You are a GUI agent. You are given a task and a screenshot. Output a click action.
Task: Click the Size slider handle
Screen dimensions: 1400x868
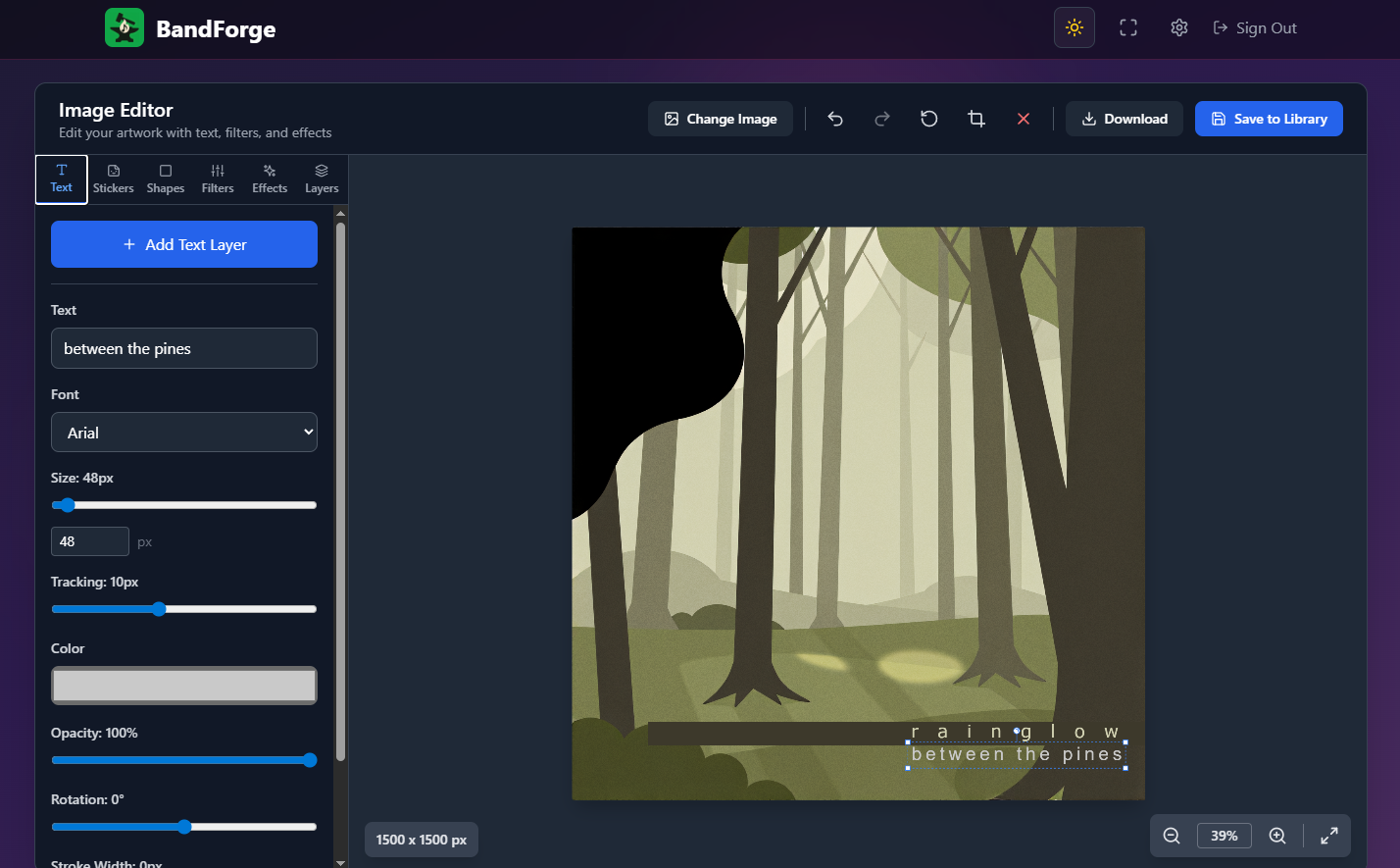(x=67, y=505)
